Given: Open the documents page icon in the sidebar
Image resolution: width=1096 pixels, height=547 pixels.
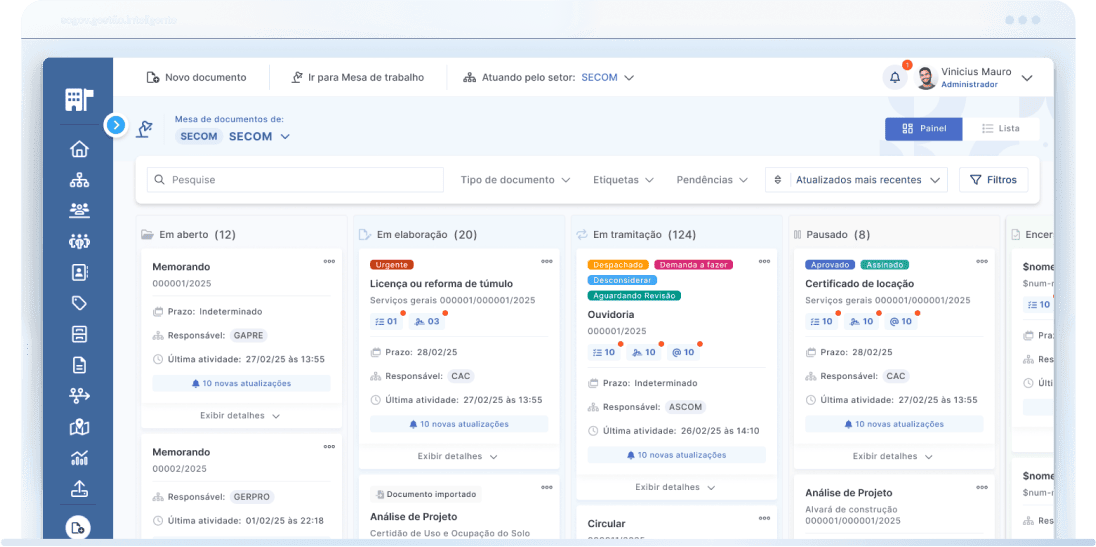Looking at the screenshot, I should click(x=79, y=365).
